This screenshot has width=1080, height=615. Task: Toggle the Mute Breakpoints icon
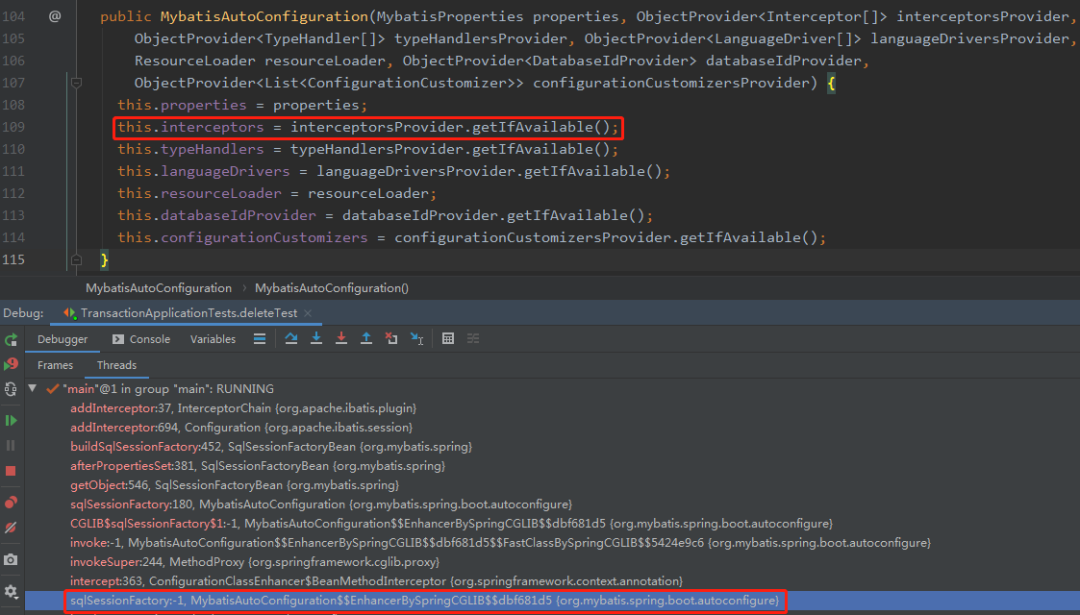10,528
